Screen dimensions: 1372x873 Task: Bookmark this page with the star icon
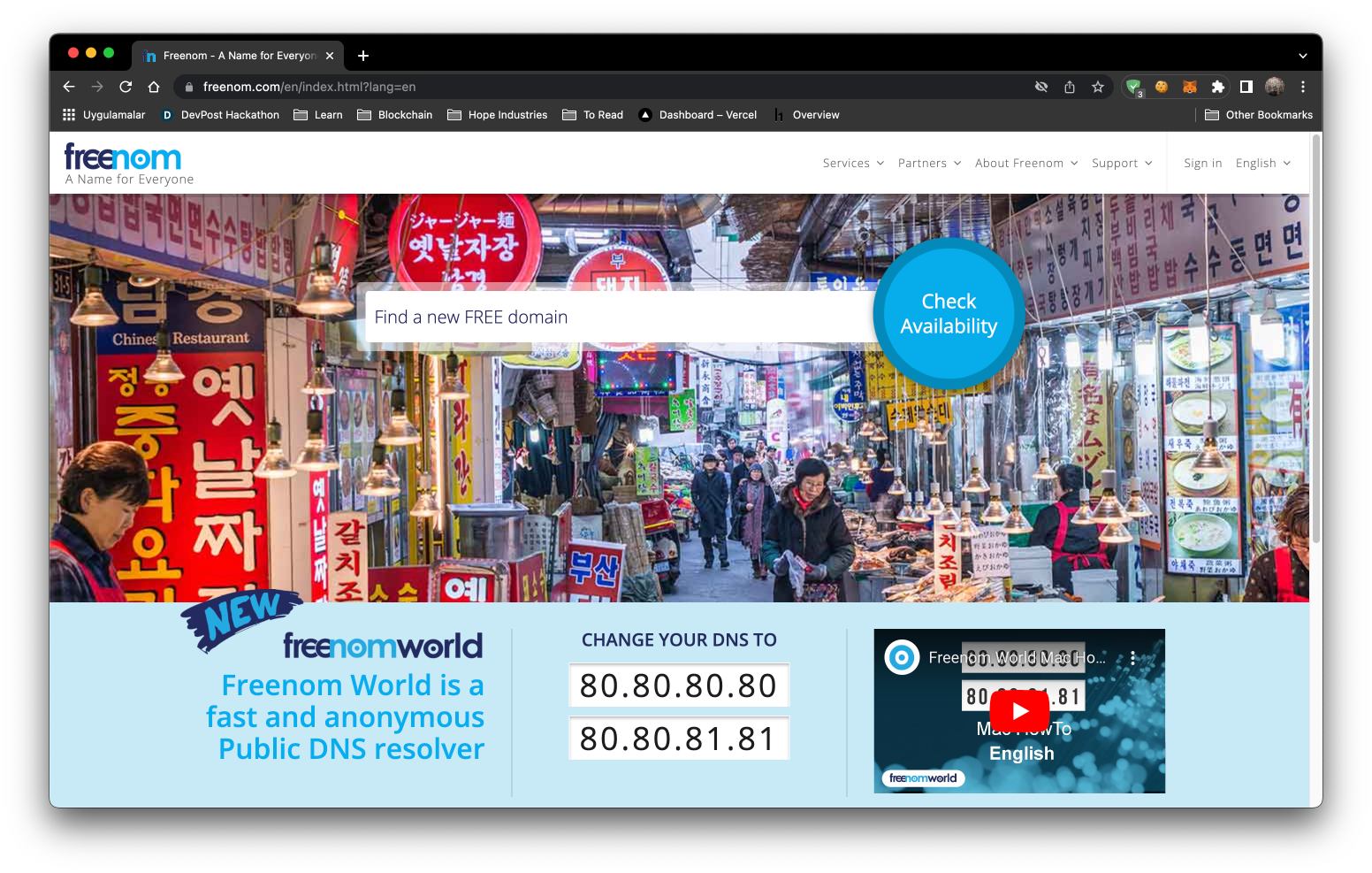[1098, 87]
